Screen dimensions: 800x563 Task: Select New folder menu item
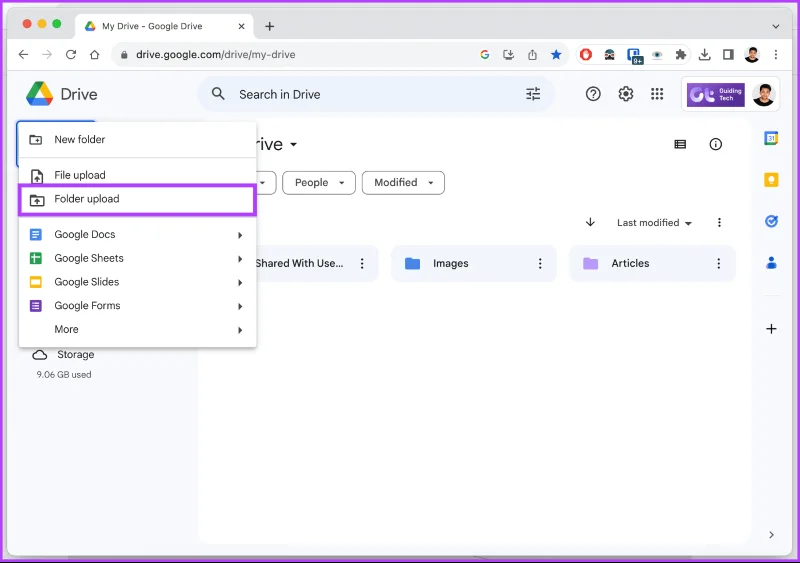(x=137, y=139)
